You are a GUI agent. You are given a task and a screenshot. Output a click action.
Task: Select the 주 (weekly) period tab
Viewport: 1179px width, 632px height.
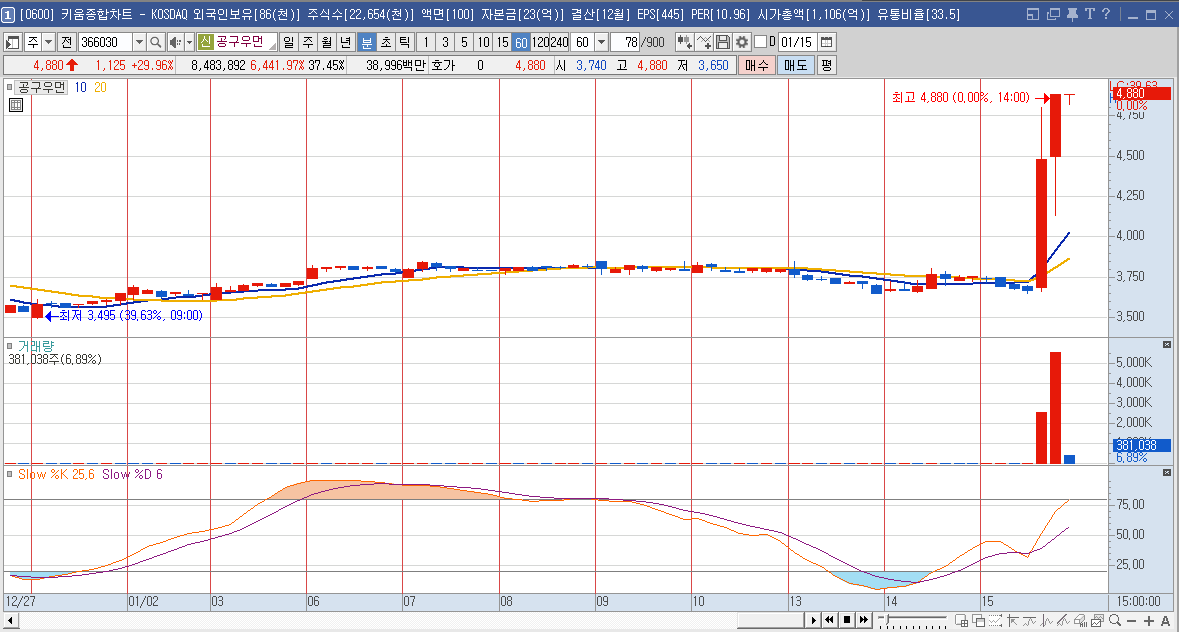tap(308, 43)
